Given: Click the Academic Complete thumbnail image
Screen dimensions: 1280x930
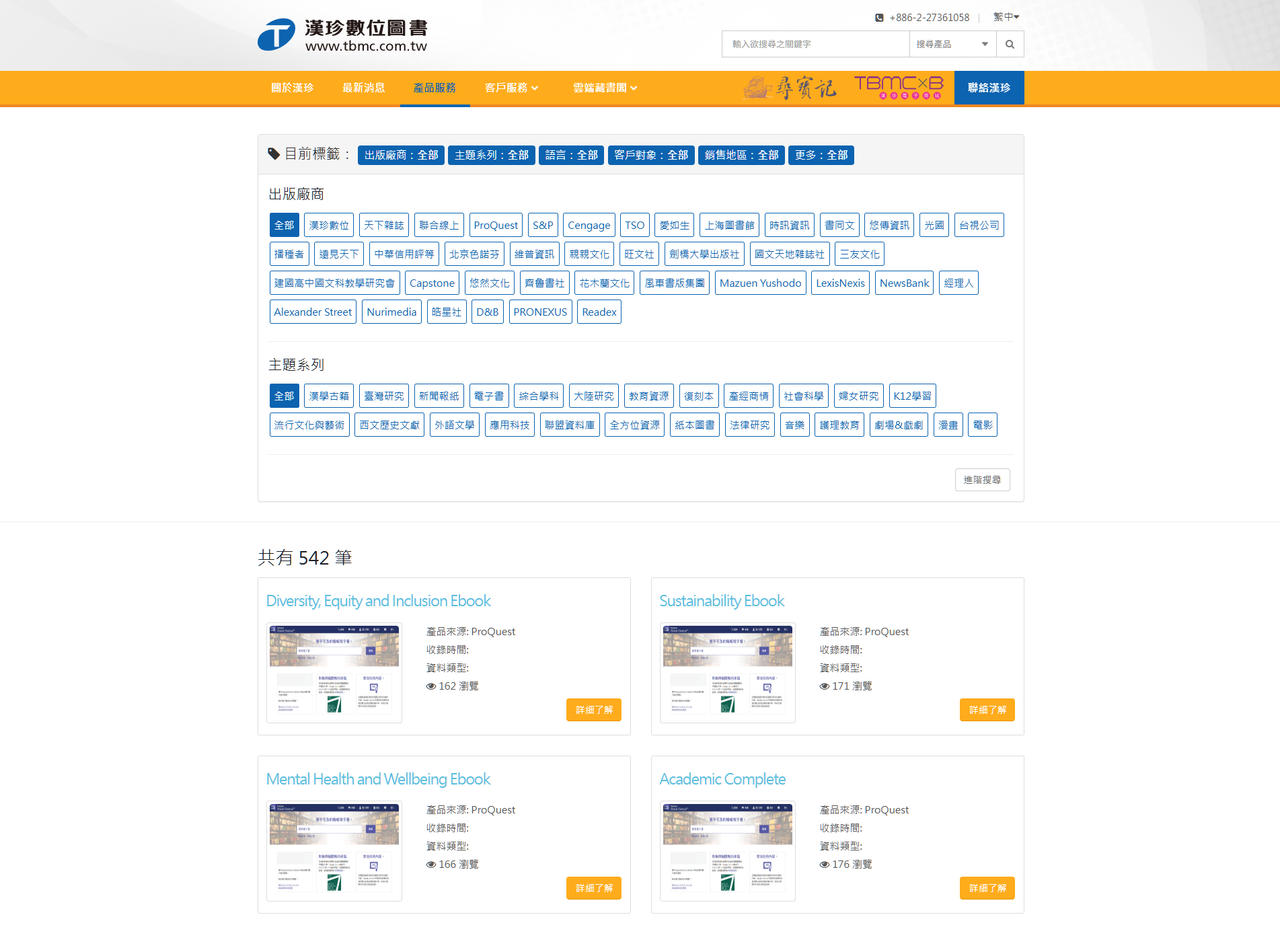Looking at the screenshot, I should 728,851.
